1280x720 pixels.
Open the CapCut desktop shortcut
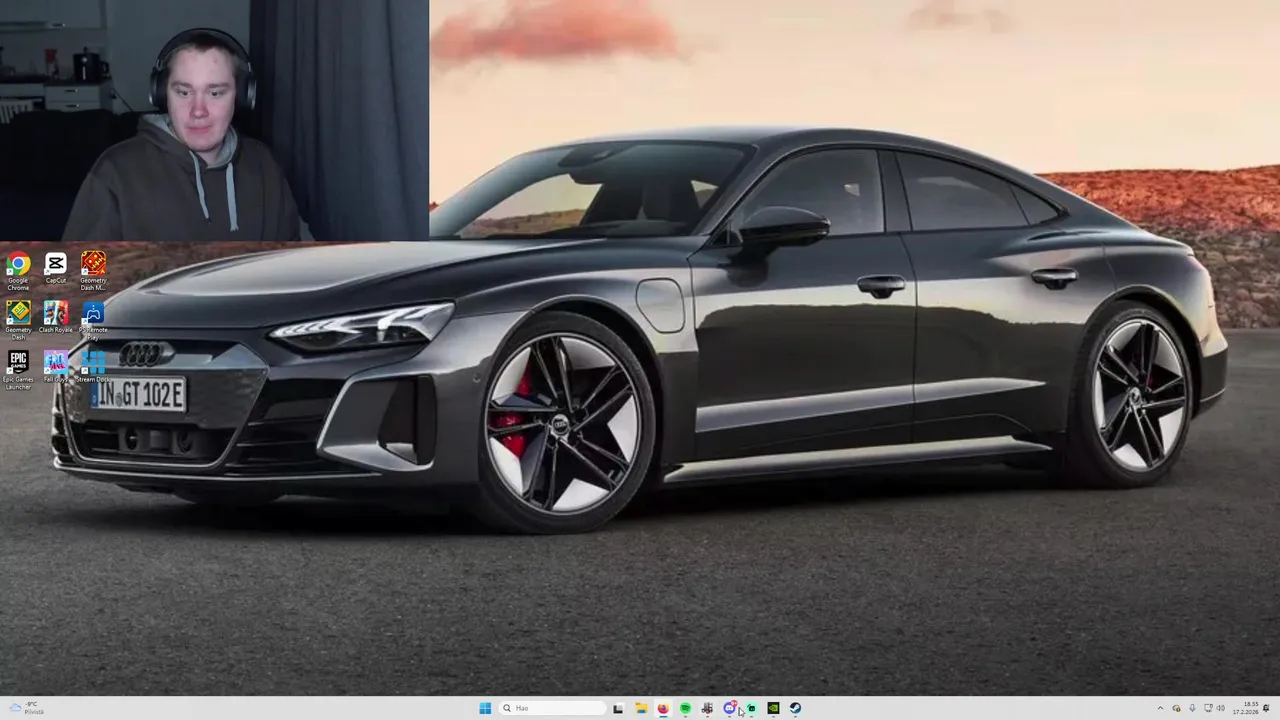[56, 269]
